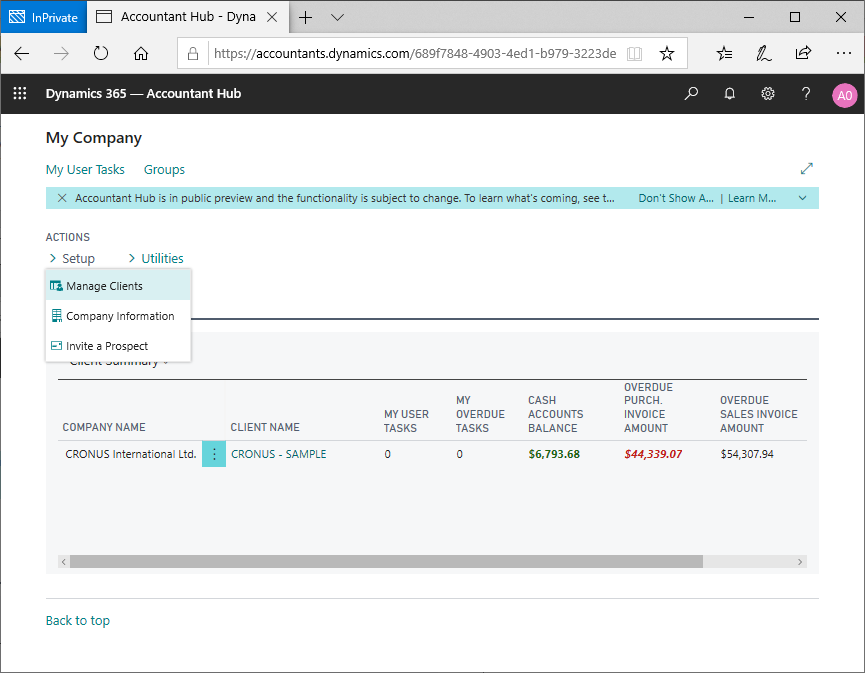The image size is (865, 673).
Task: Open the Dynamics 365 app launcher grid
Action: [x=20, y=94]
